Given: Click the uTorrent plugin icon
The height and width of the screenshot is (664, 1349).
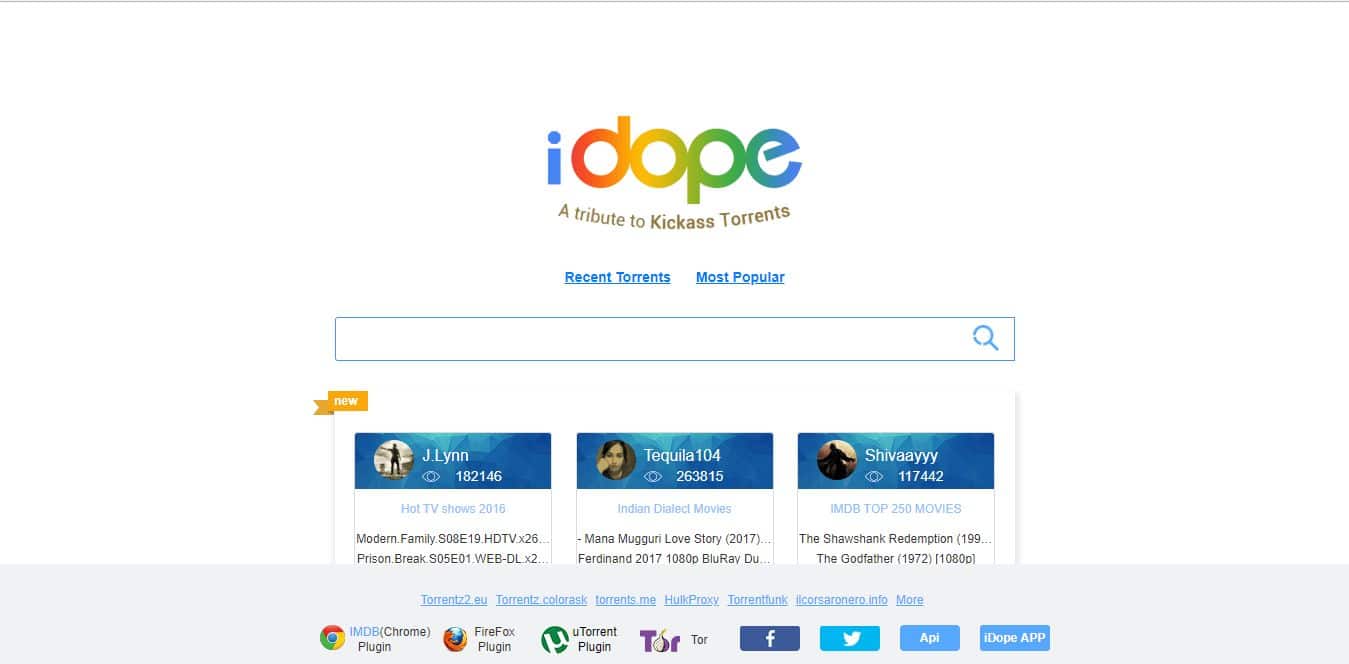Looking at the screenshot, I should pos(554,639).
